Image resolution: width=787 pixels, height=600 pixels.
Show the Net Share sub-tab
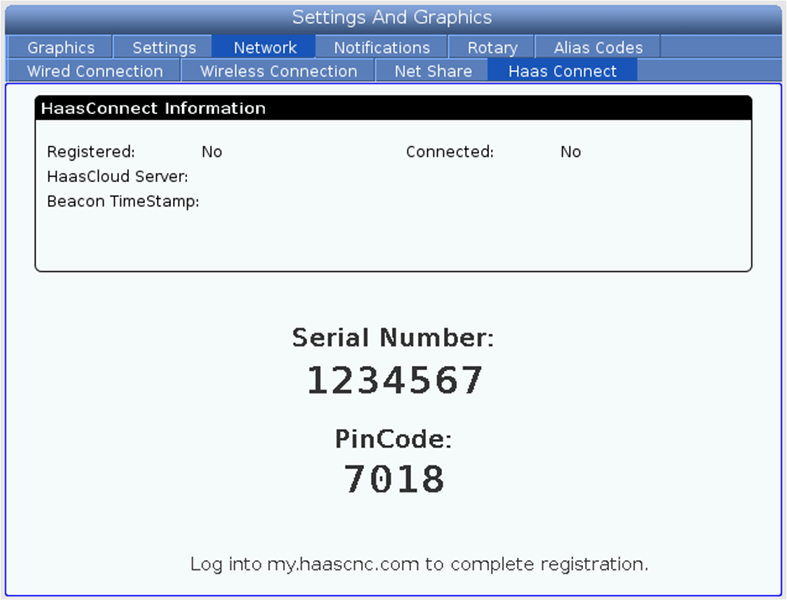pyautogui.click(x=432, y=71)
